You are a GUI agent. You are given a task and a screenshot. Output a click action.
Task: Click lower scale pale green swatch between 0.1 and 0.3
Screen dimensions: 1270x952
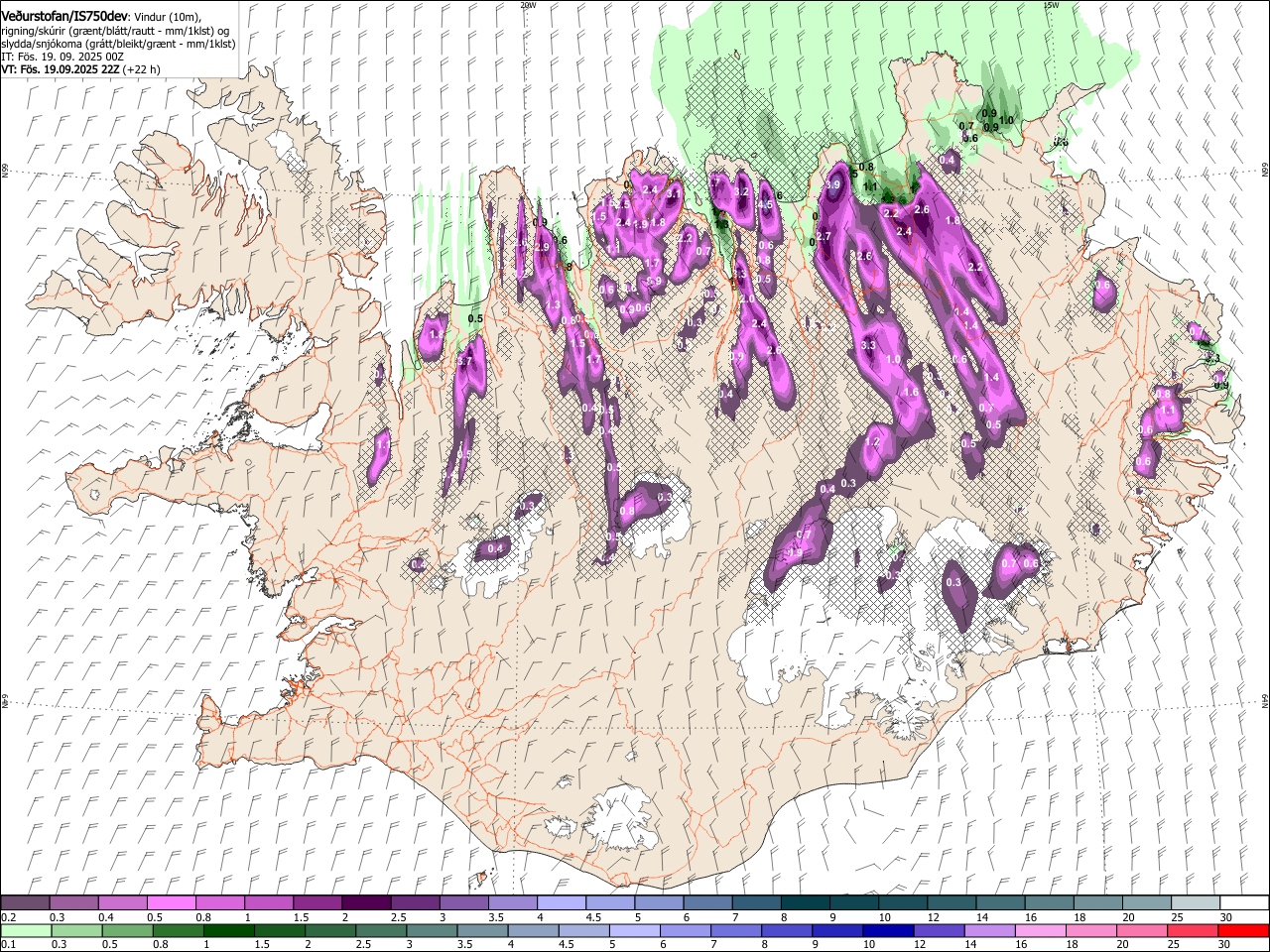[x=26, y=930]
